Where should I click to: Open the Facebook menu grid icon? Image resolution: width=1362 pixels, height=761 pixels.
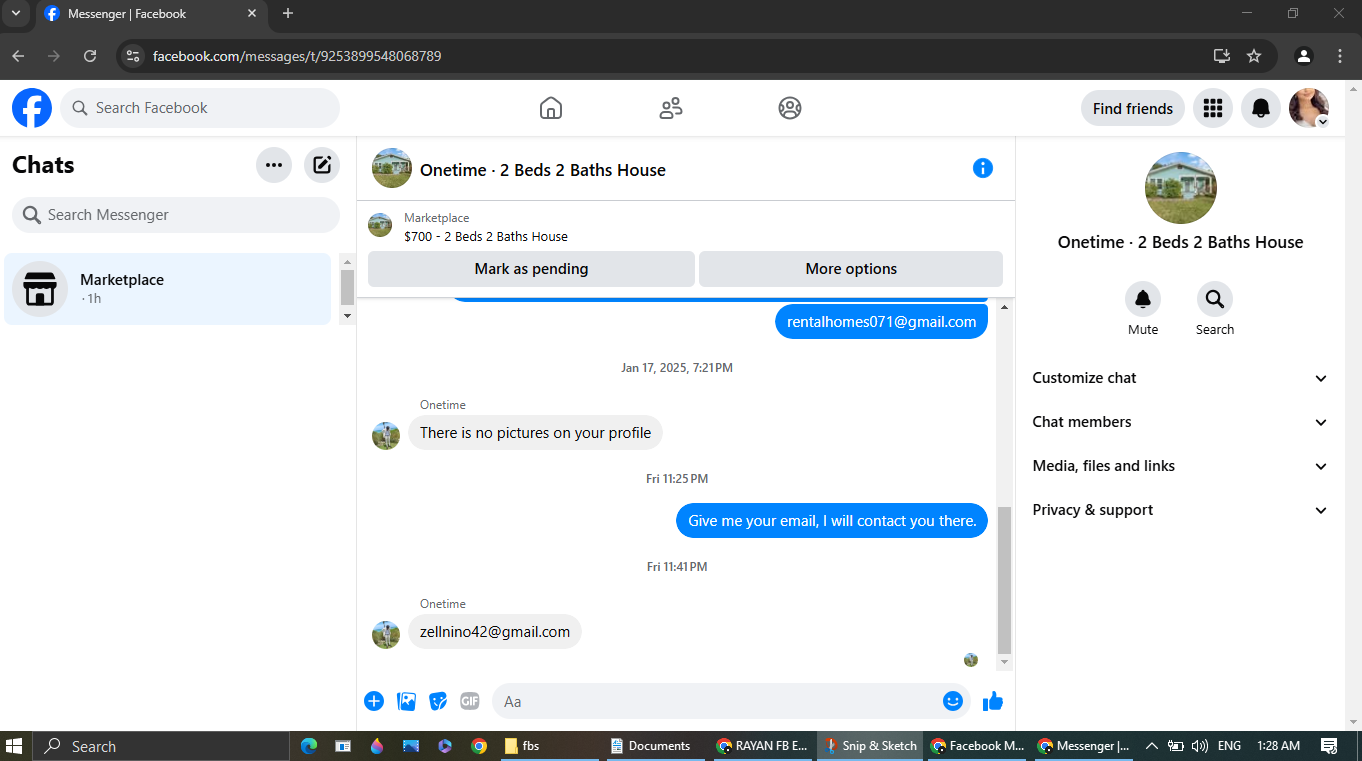(1213, 108)
